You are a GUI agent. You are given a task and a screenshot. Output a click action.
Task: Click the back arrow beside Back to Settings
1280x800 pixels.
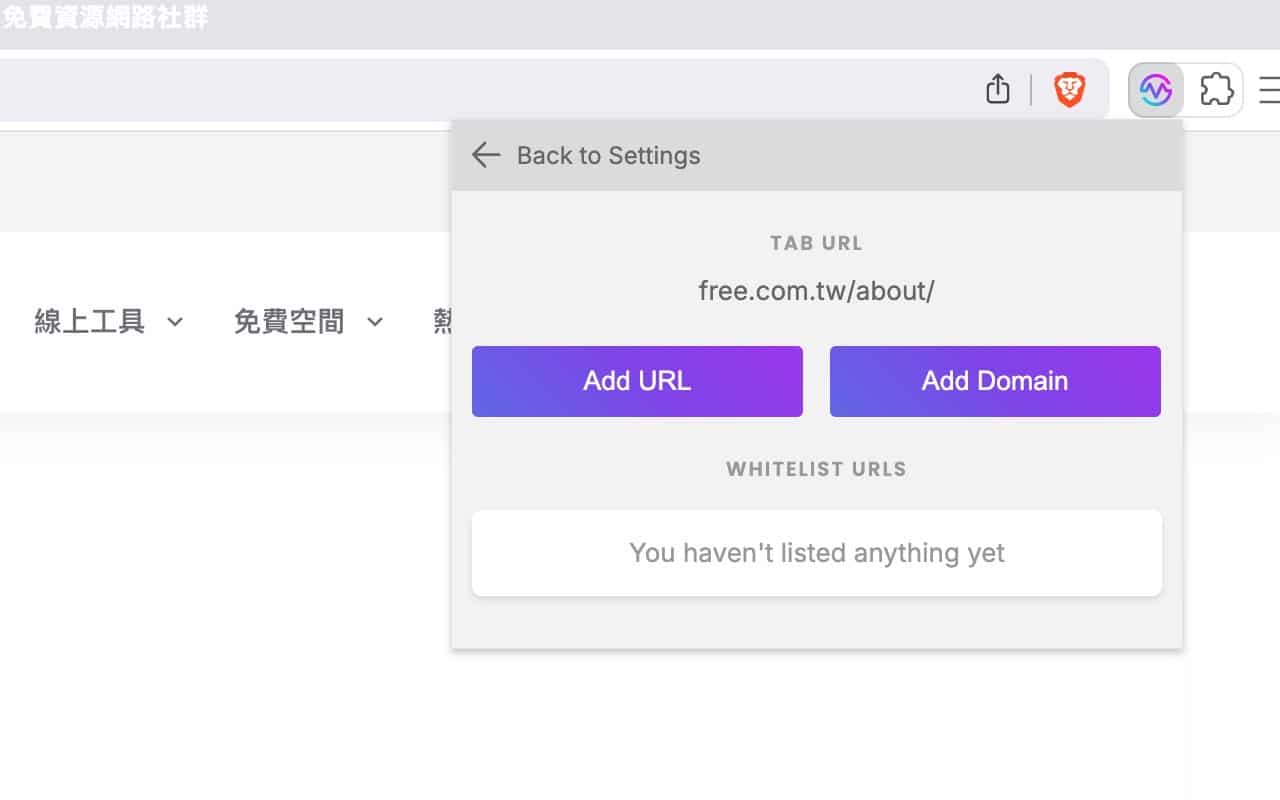[x=486, y=155]
